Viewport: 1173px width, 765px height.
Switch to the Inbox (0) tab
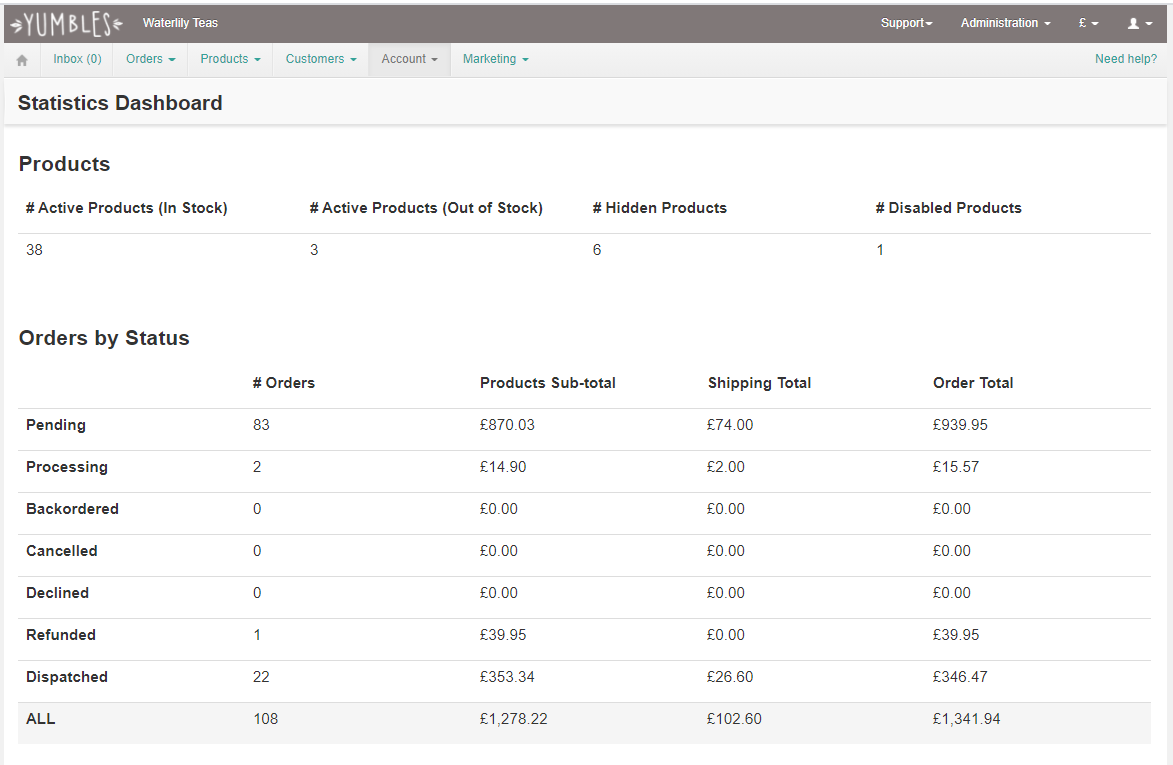pyautogui.click(x=77, y=59)
